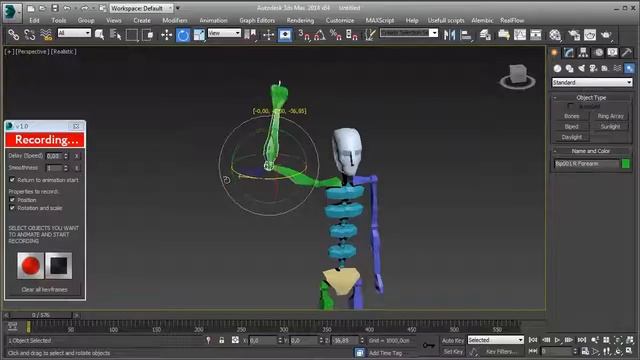Open Render Setup teapot icon
This screenshot has height=360, width=640.
573,35
